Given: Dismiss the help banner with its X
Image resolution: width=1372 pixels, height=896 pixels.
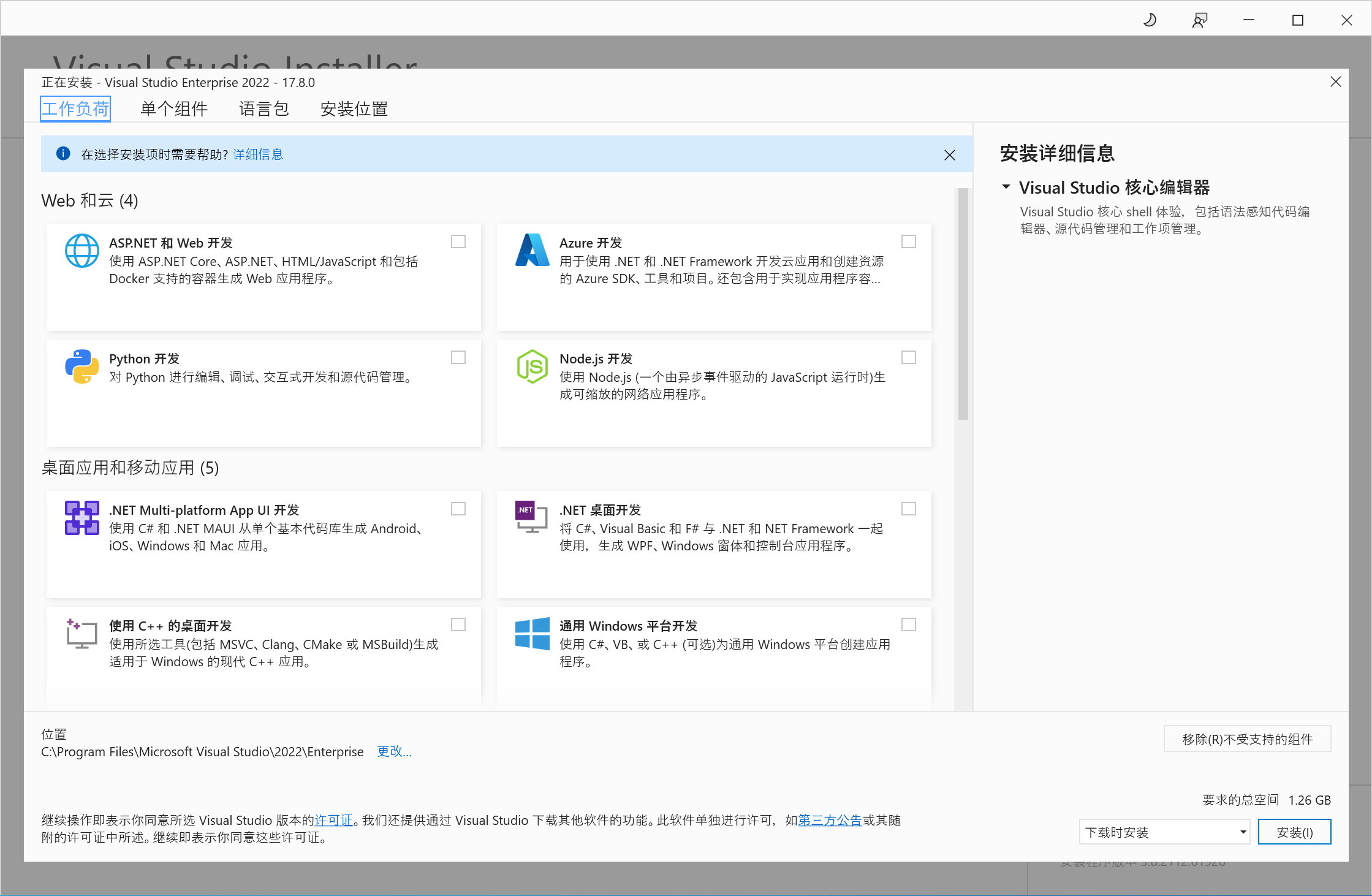Looking at the screenshot, I should click(949, 155).
